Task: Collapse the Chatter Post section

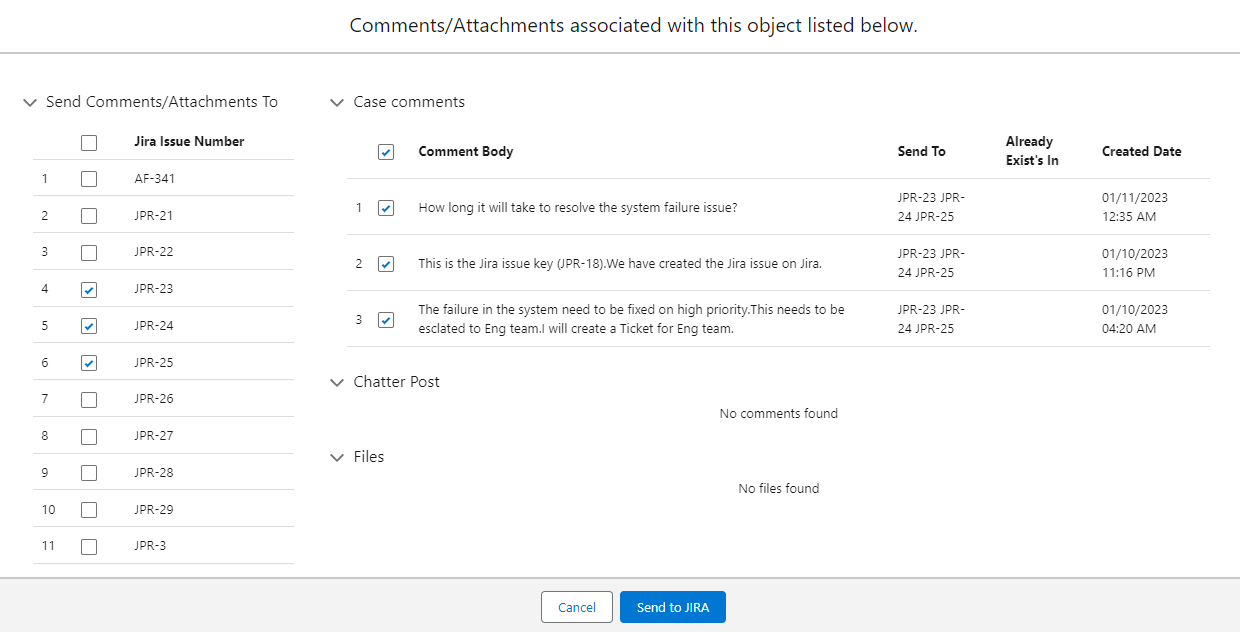Action: point(337,382)
